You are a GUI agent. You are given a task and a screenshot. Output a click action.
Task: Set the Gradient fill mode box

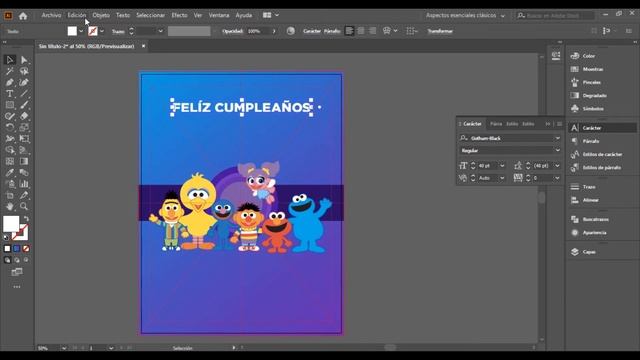point(17,249)
